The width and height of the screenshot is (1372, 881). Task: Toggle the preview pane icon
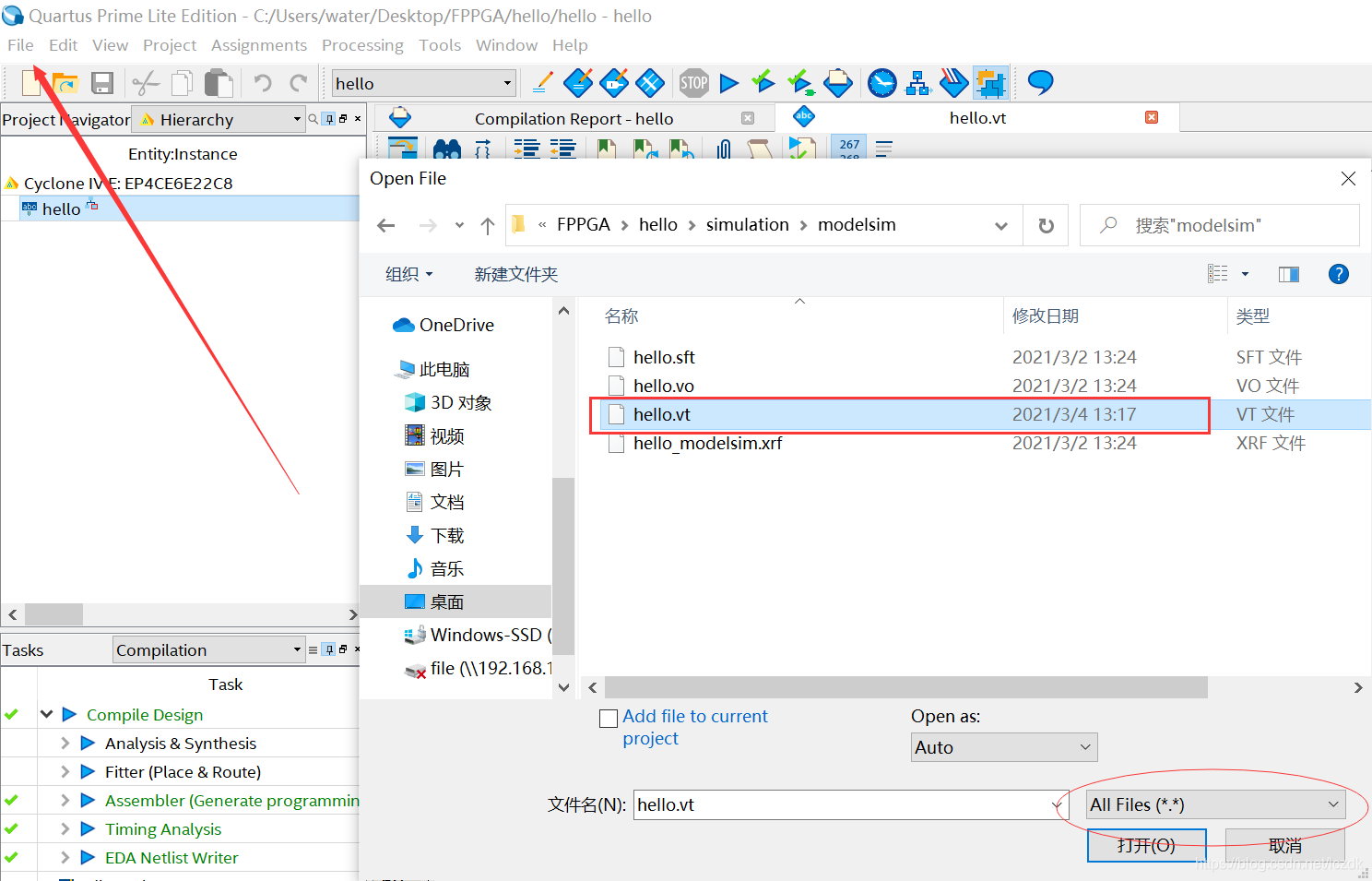pos(1289,274)
